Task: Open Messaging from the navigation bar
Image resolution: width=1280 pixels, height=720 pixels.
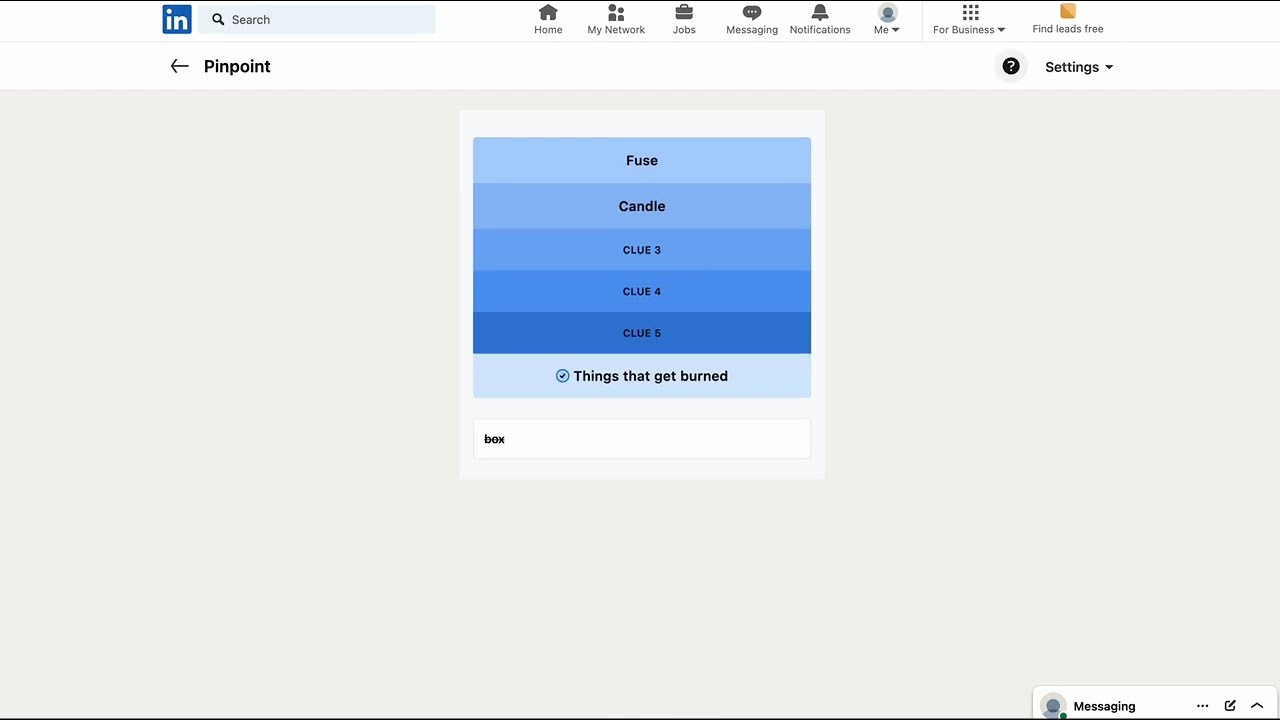Action: click(752, 20)
